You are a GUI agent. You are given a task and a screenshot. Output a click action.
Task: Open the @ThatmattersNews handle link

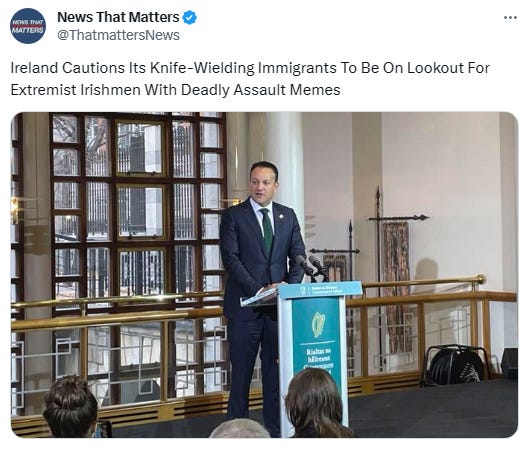pos(118,35)
